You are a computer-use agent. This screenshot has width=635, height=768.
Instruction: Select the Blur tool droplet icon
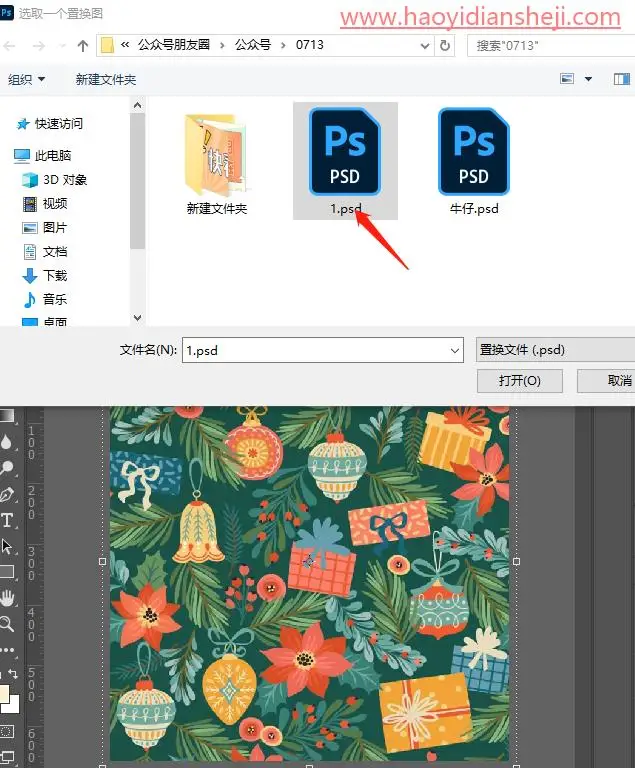(6, 442)
